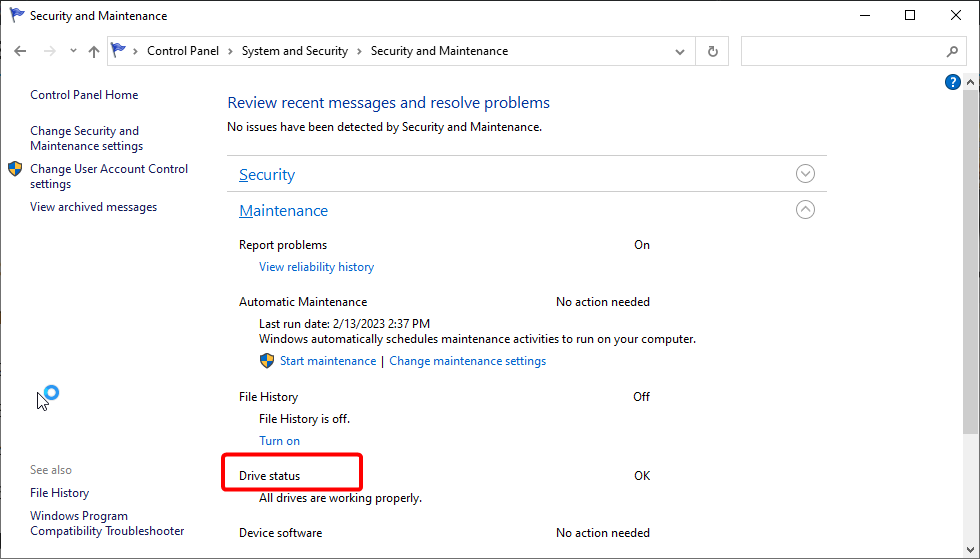Minimize the Security and Maintenance window
This screenshot has height=559, width=980.
(x=865, y=16)
